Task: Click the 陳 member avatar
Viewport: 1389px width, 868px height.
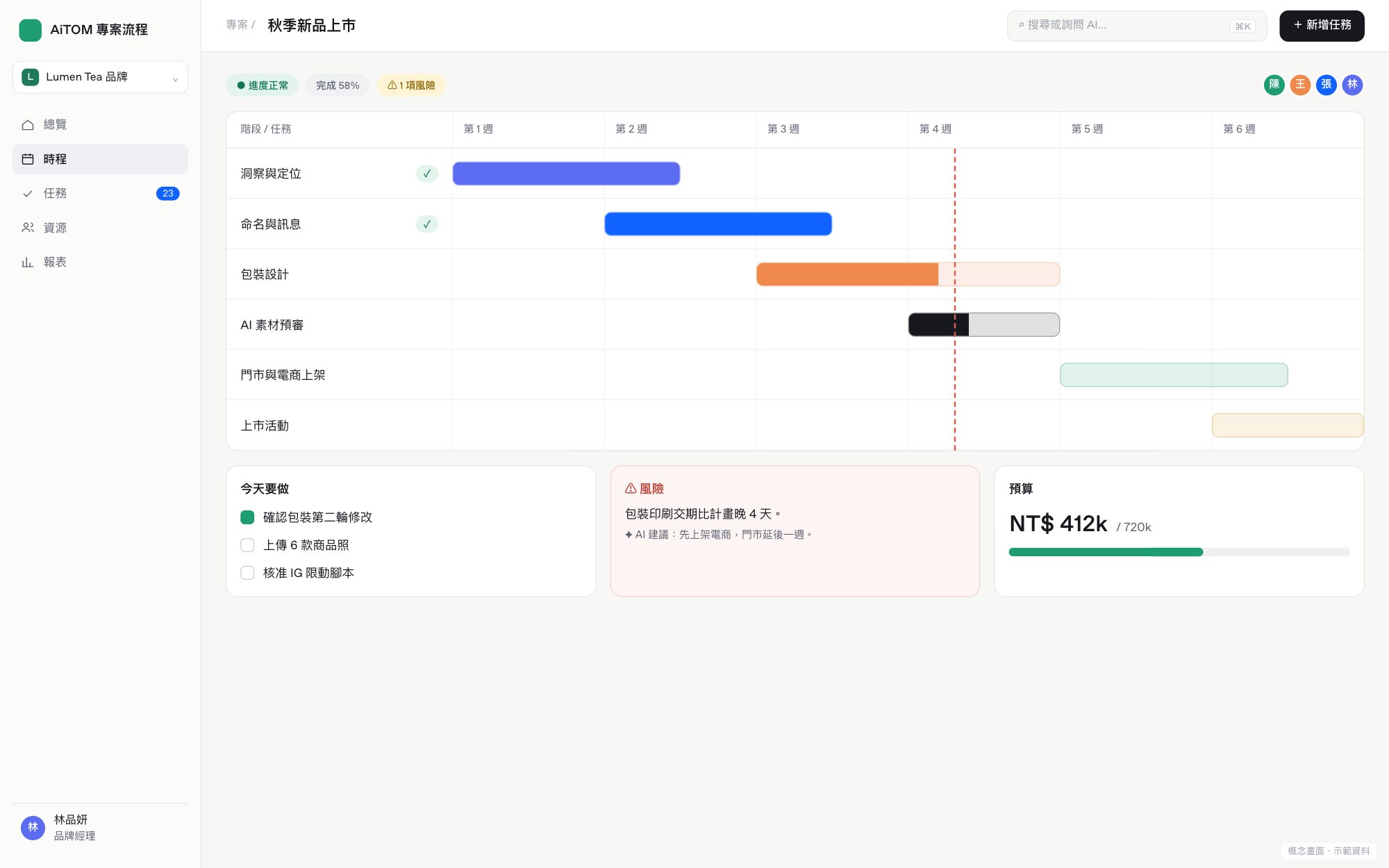Action: (1274, 85)
